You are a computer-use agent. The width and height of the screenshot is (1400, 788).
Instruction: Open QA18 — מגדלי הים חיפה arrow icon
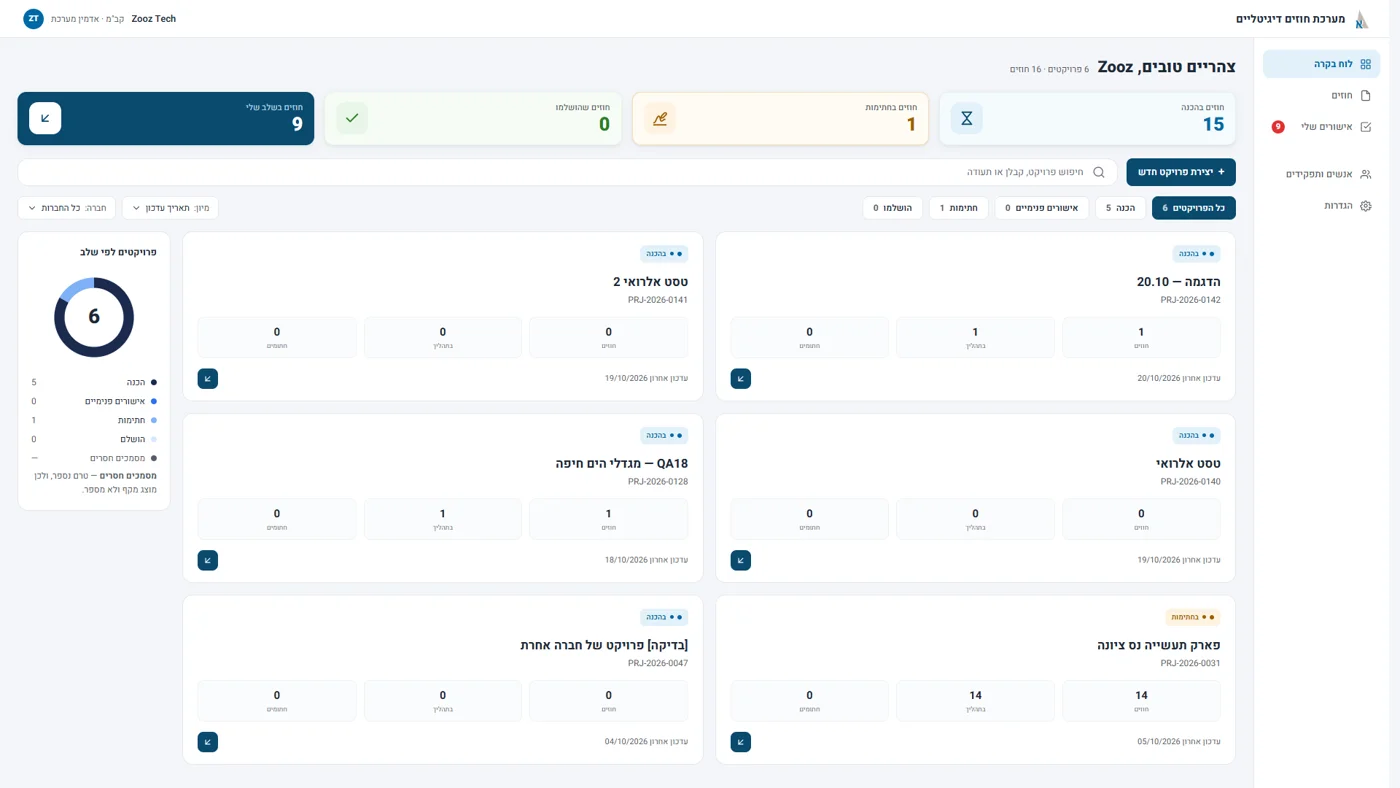(x=208, y=561)
